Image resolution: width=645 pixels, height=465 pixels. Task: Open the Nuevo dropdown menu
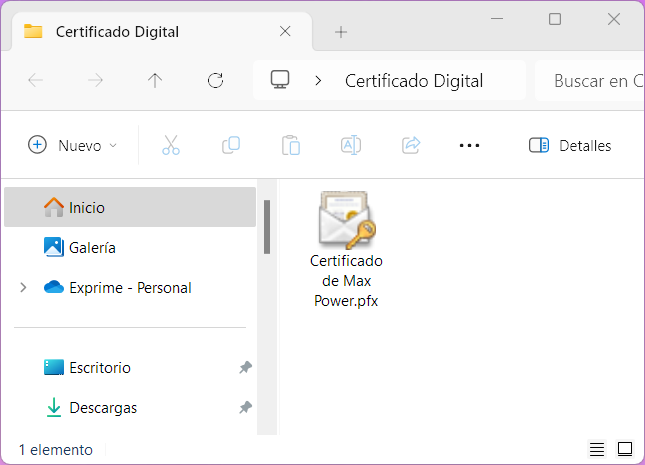[72, 145]
